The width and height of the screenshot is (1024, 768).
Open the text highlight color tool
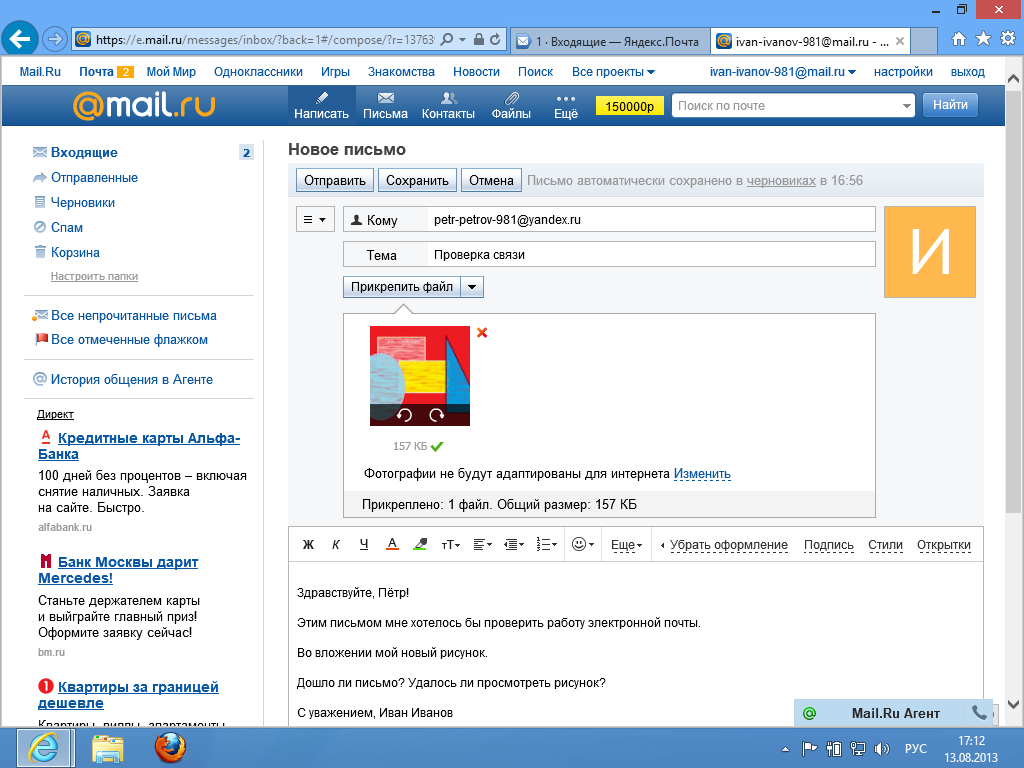point(420,545)
